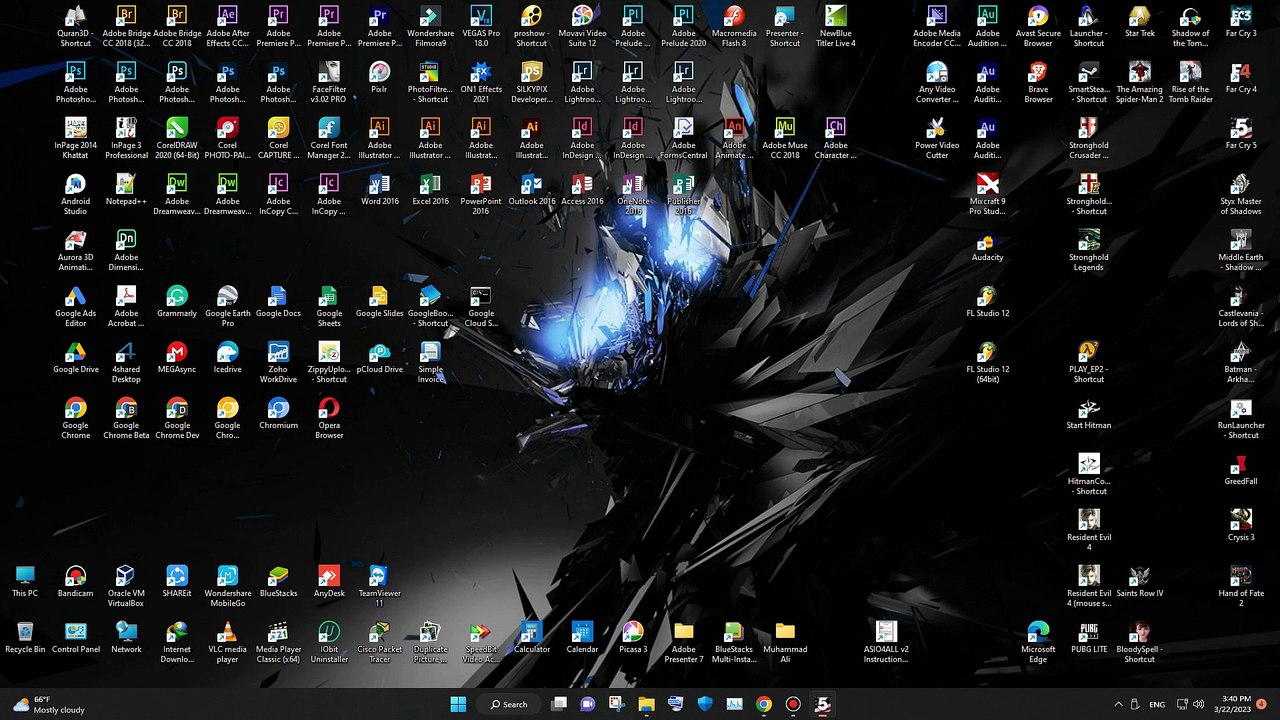This screenshot has height=720, width=1280.
Task: Select the Adobe After Effects icon
Action: pos(228,26)
